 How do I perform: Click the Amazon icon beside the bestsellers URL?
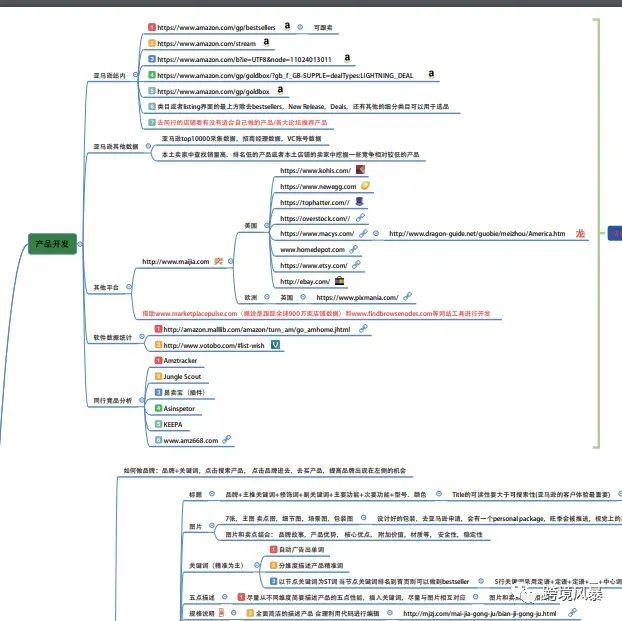click(x=287, y=26)
